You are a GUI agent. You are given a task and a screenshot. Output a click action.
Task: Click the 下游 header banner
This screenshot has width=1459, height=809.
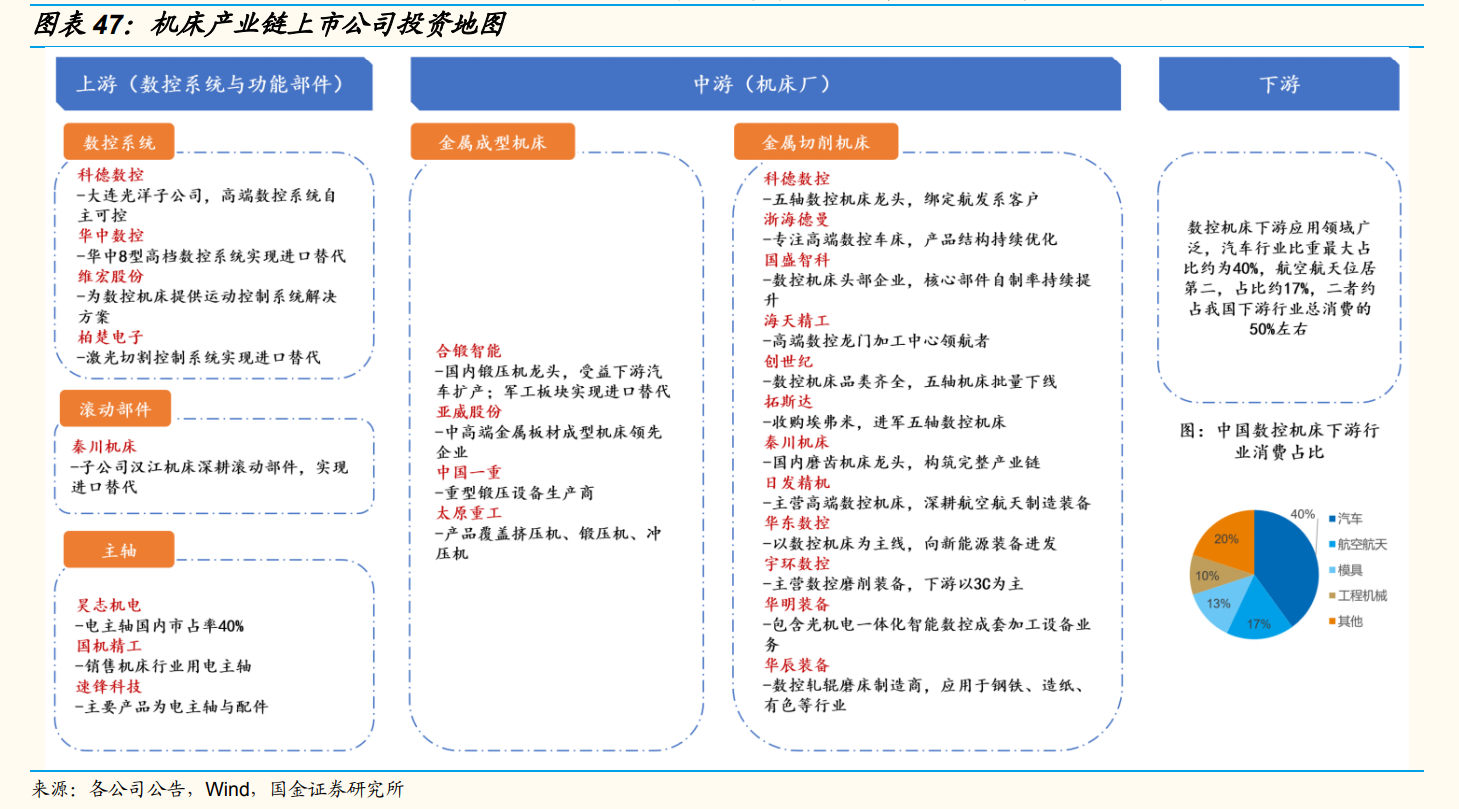1279,84
